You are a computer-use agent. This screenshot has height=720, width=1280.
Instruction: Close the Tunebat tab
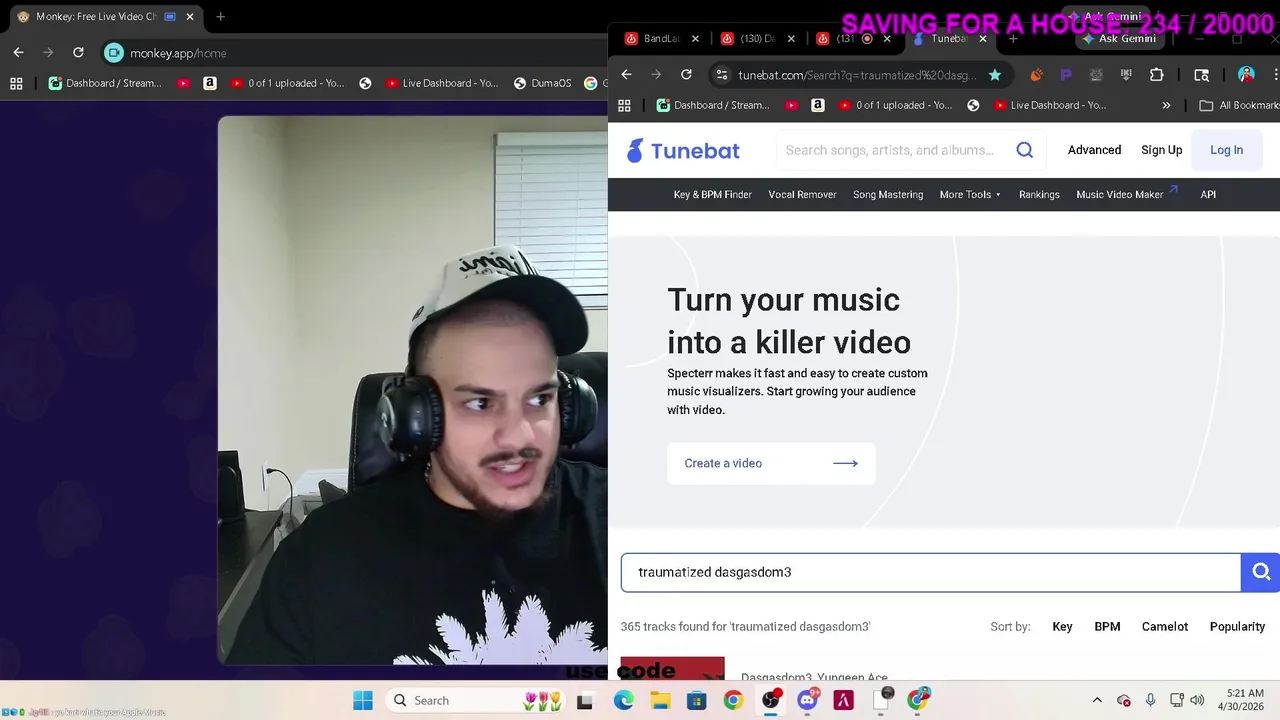(983, 39)
